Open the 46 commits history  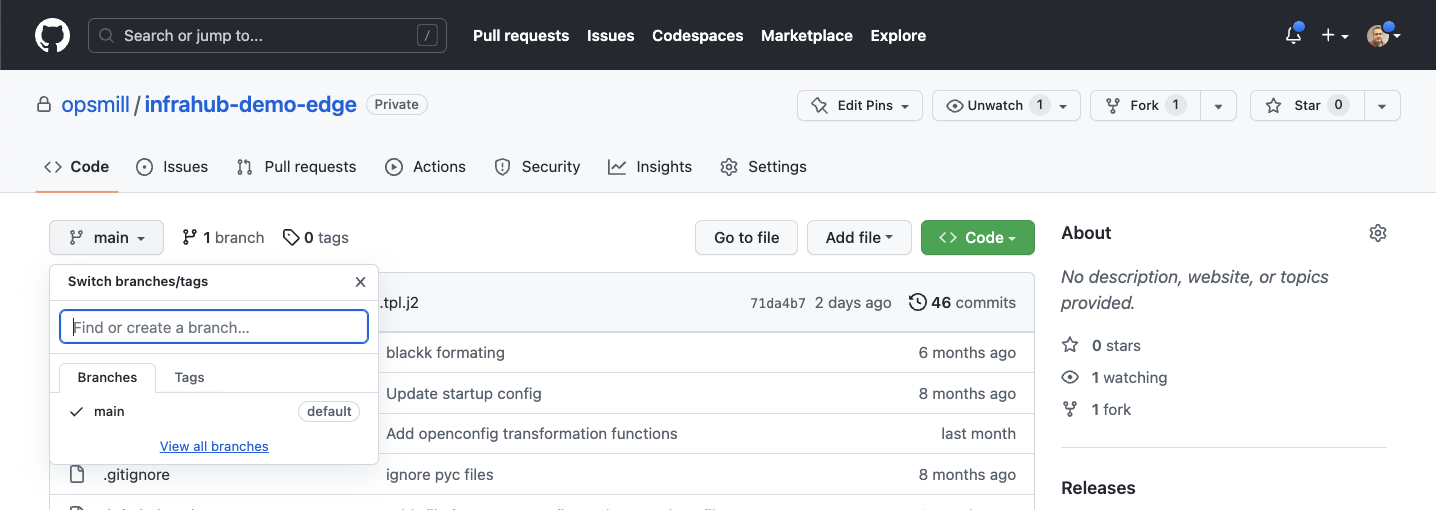962,302
